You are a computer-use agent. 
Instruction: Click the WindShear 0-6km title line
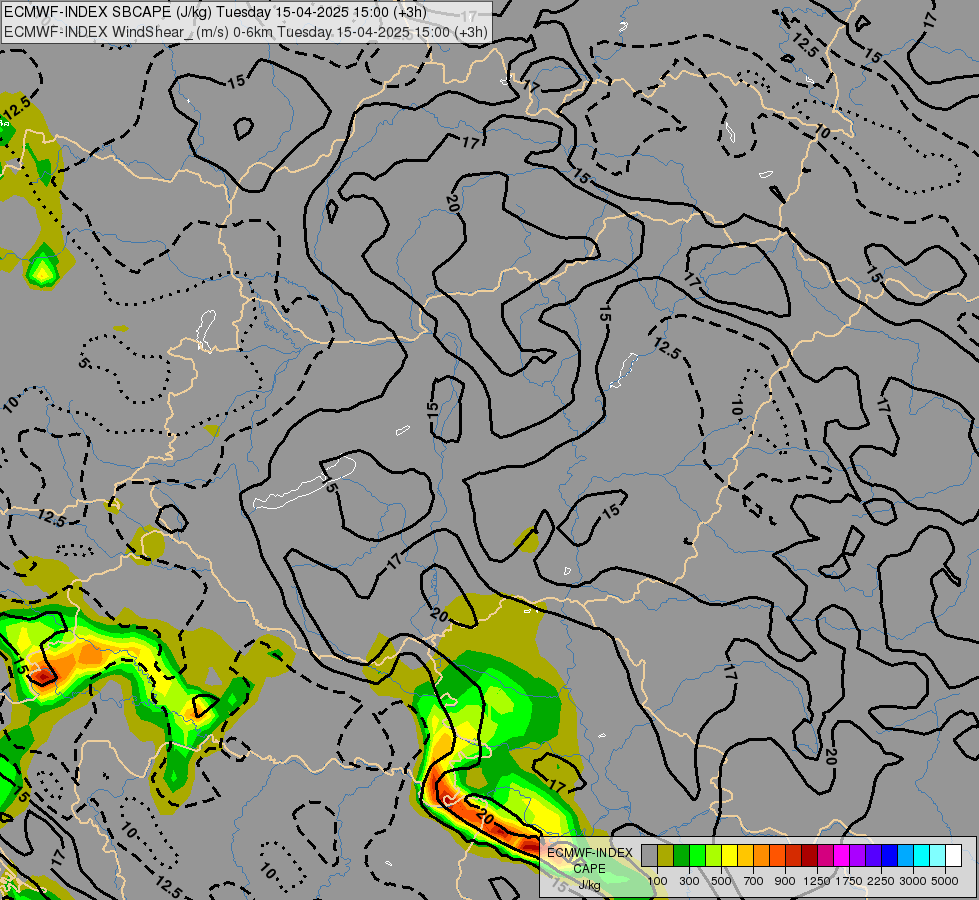(x=245, y=31)
